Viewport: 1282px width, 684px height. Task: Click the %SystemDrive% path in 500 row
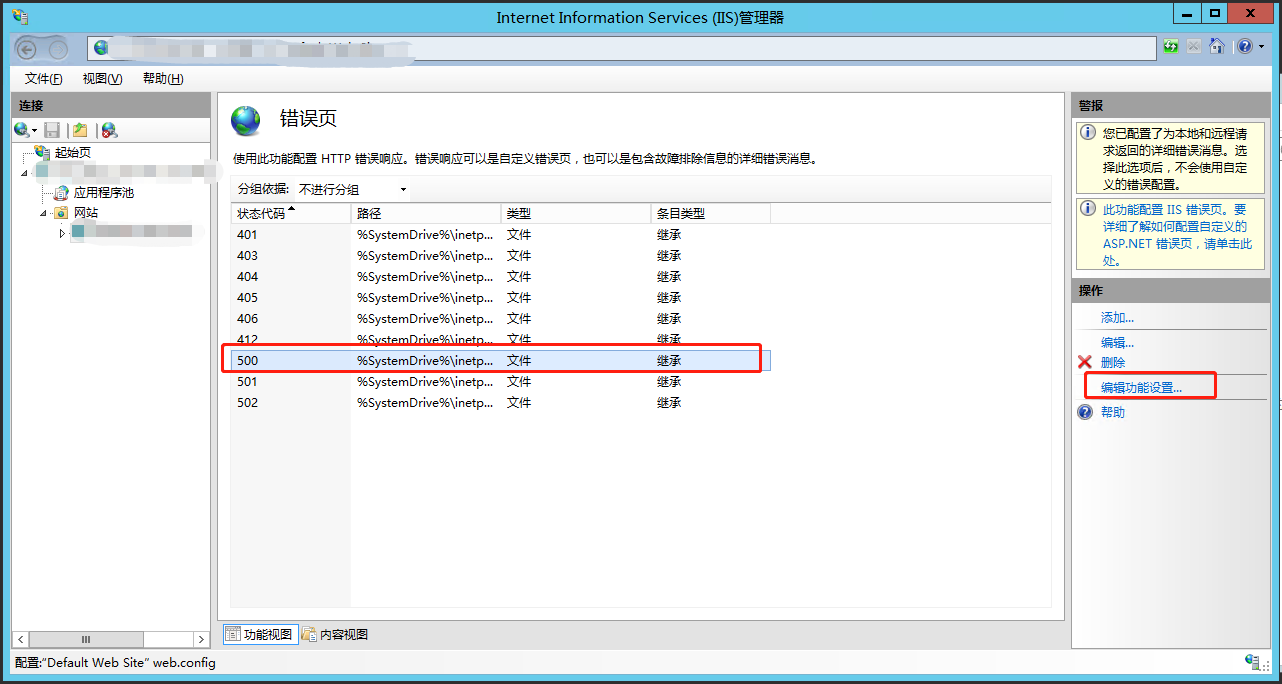tap(425, 360)
